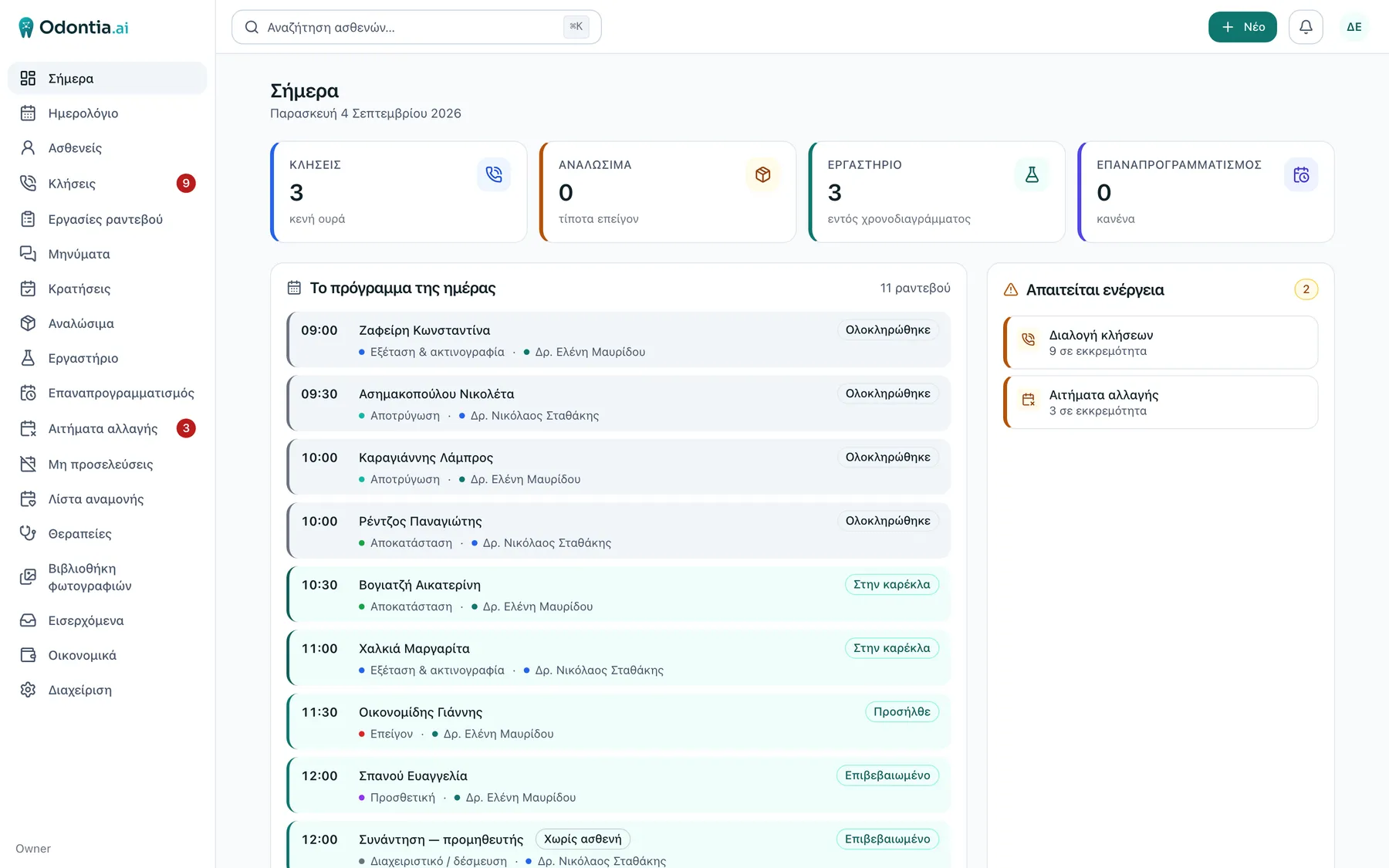Open Εργαστήριο sidebar item
The image size is (1389, 868).
click(x=107, y=358)
